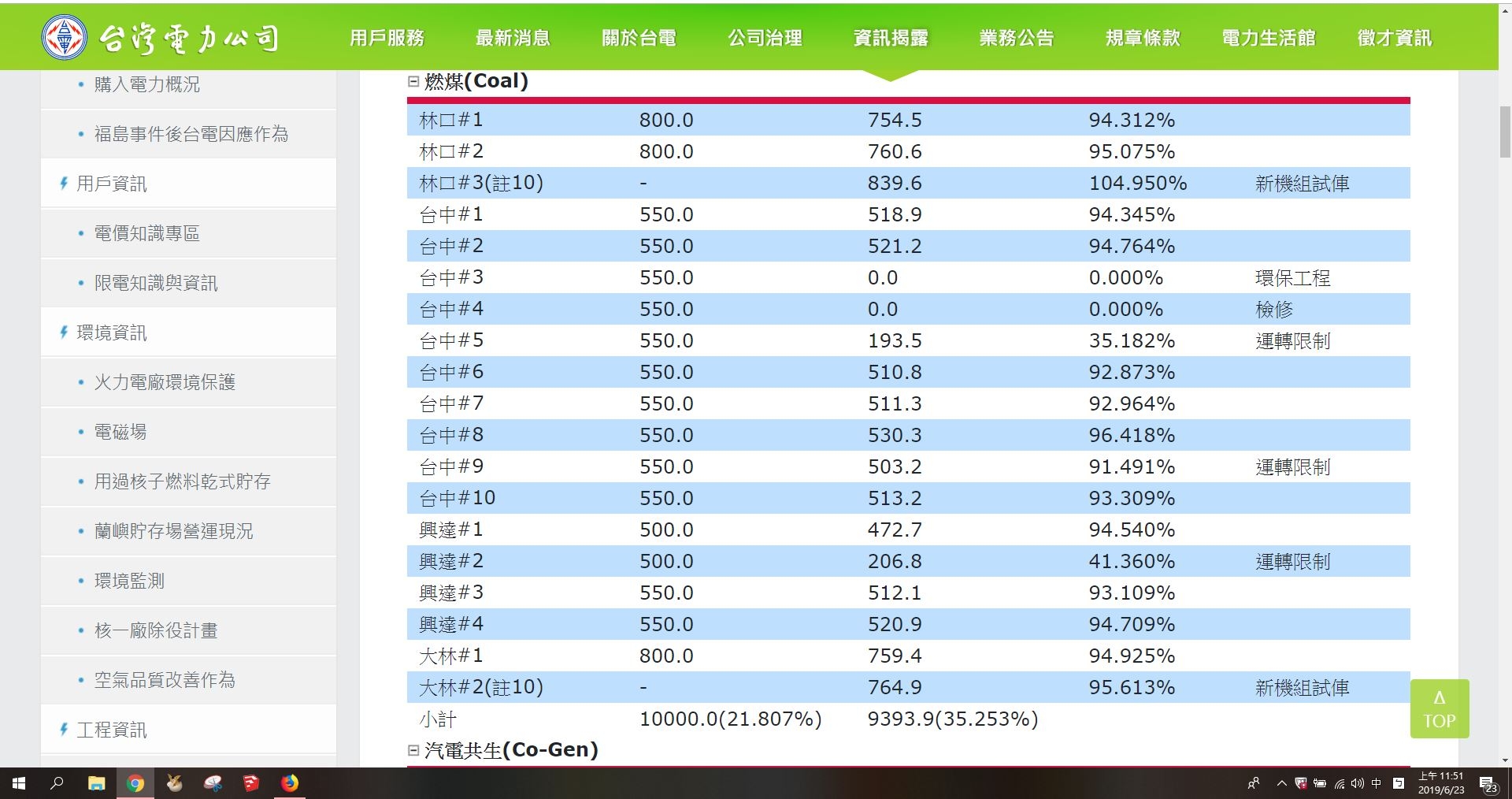
Task: Open the notification action center
Action: pyautogui.click(x=1488, y=784)
